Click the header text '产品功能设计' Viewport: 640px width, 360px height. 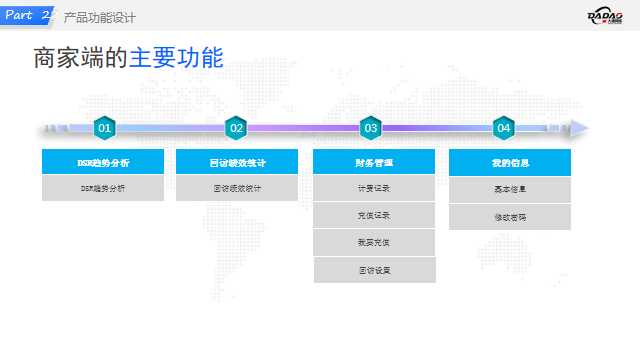coord(100,18)
